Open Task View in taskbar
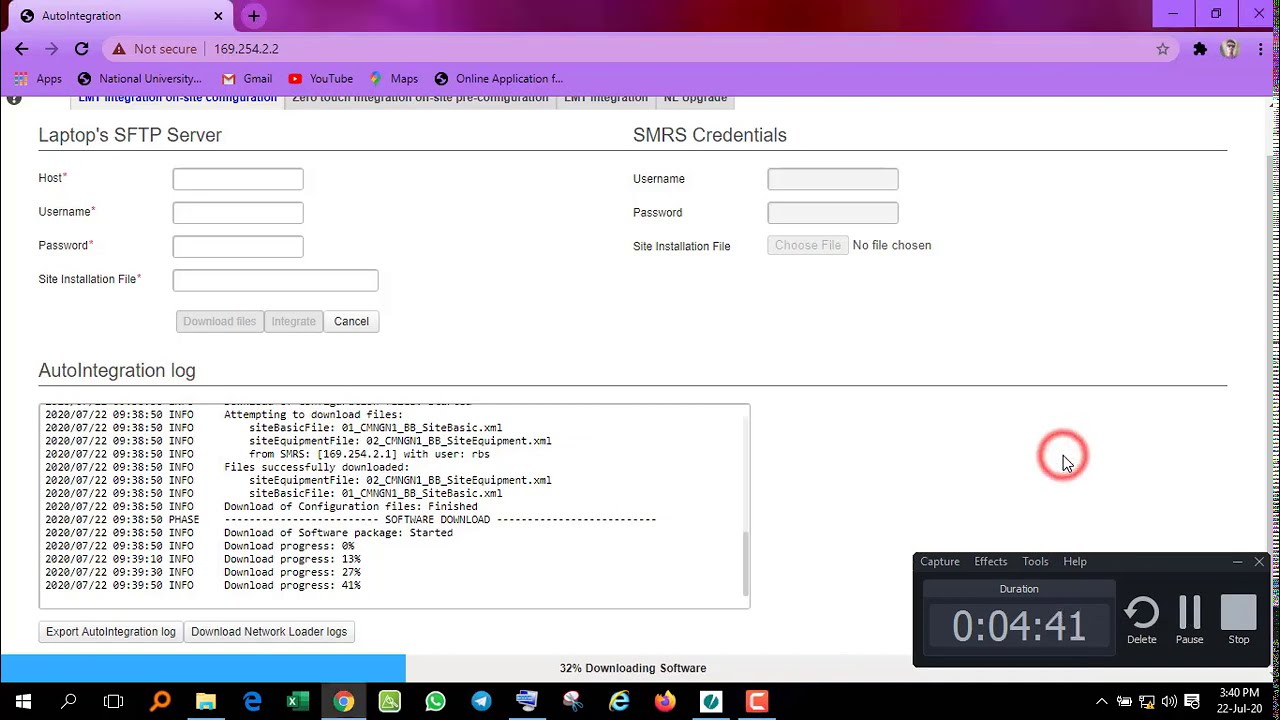The width and height of the screenshot is (1280, 720). [114, 702]
